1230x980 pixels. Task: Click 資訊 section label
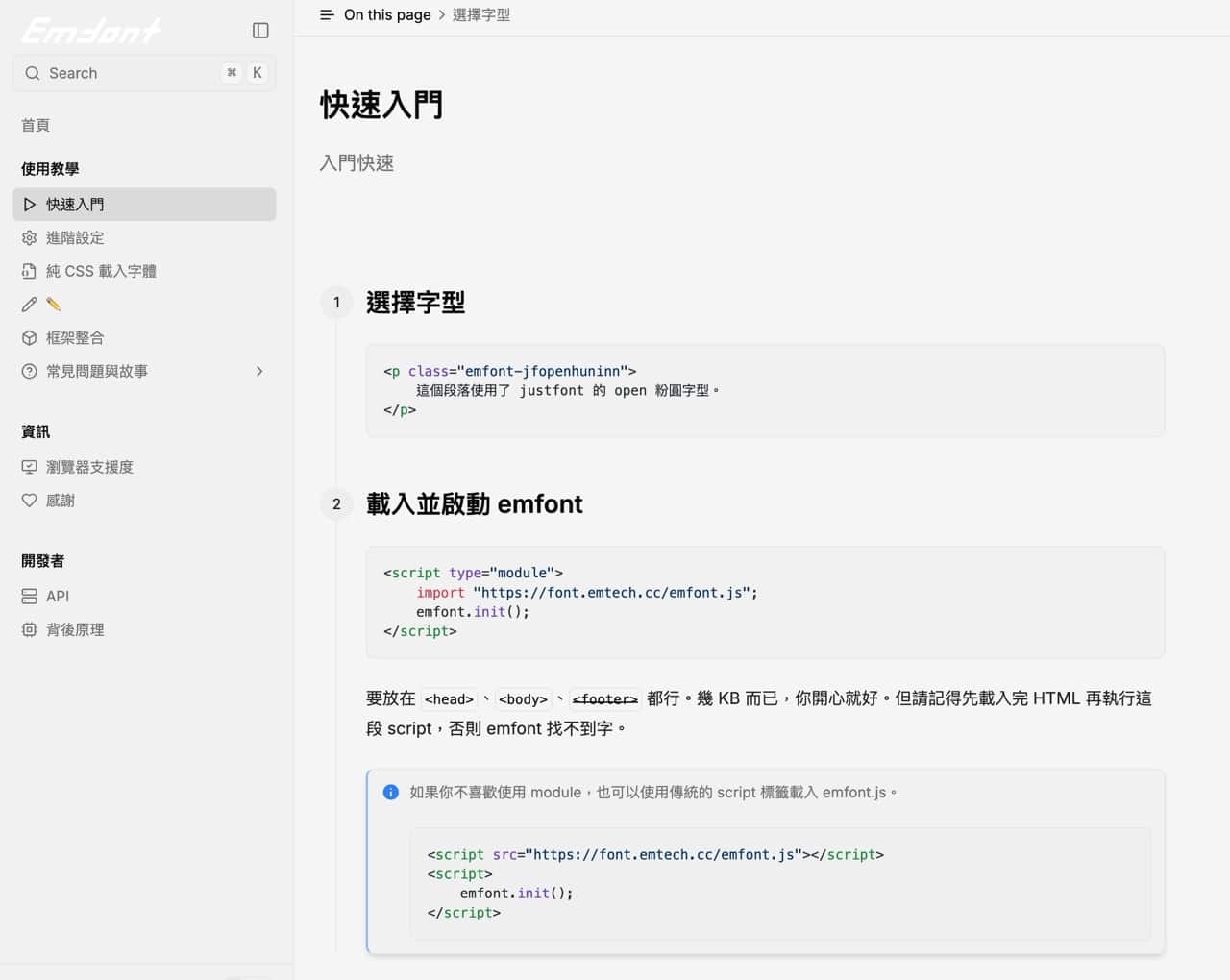pyautogui.click(x=36, y=432)
